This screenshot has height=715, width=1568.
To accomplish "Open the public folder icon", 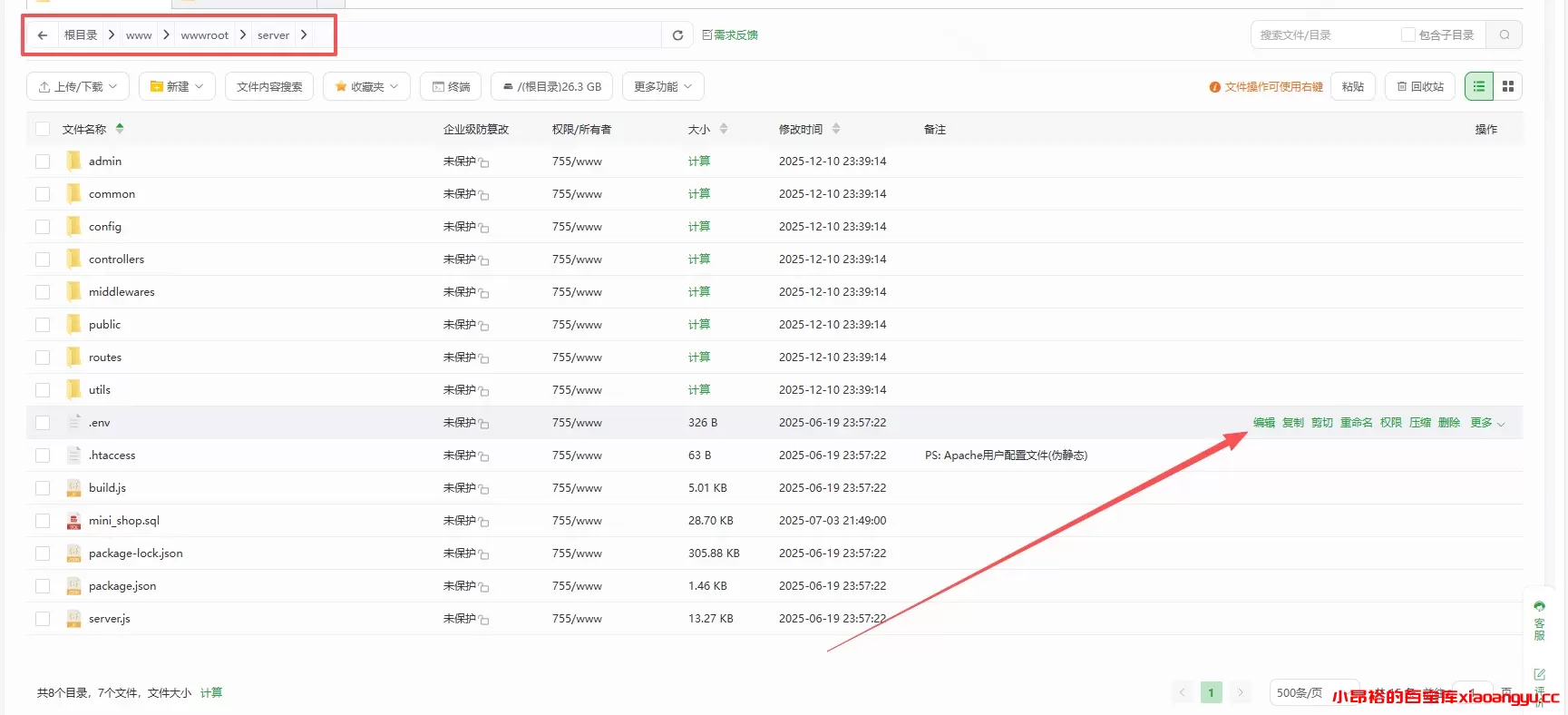I will [73, 324].
